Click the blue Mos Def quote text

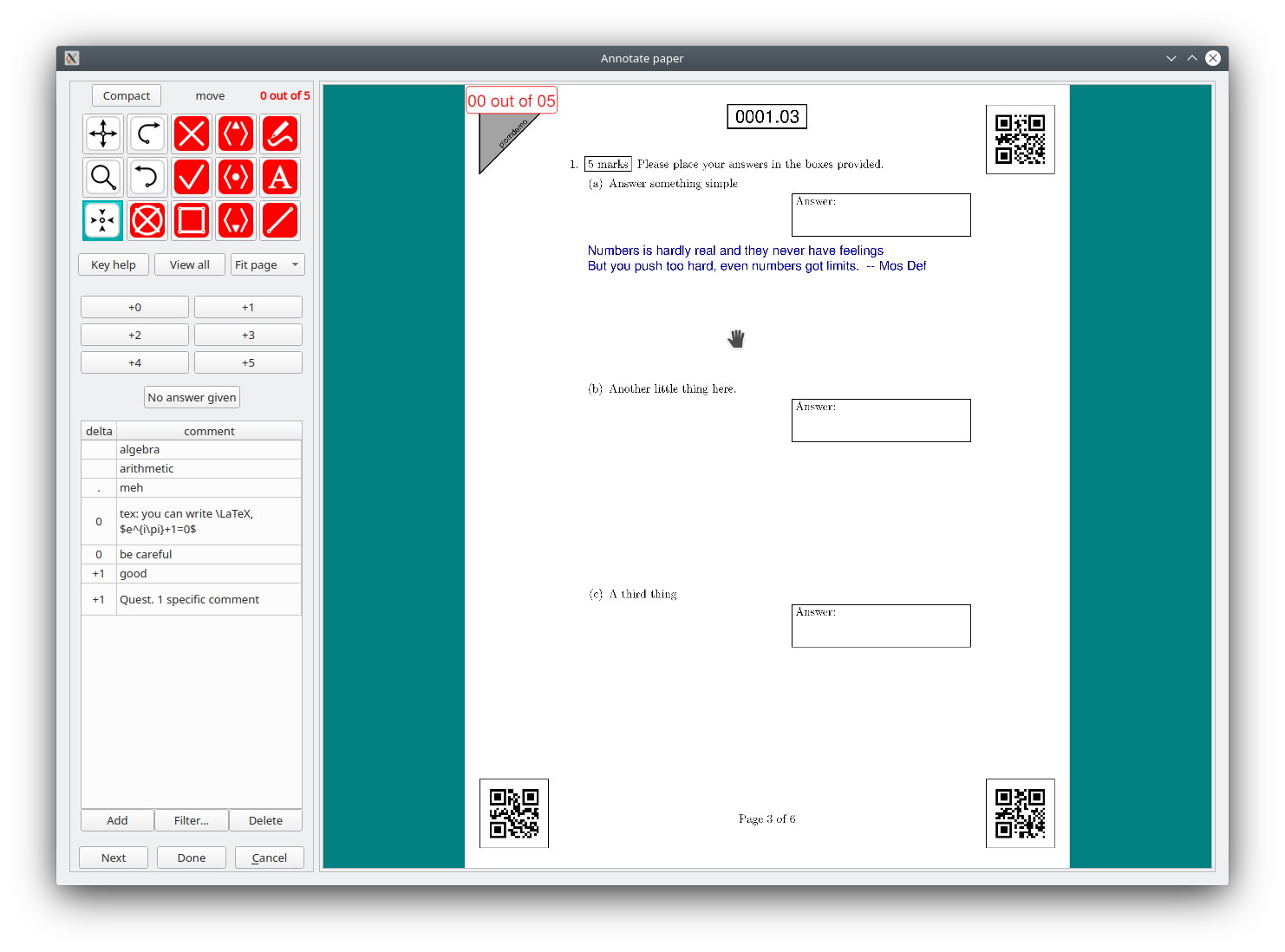[x=757, y=258]
